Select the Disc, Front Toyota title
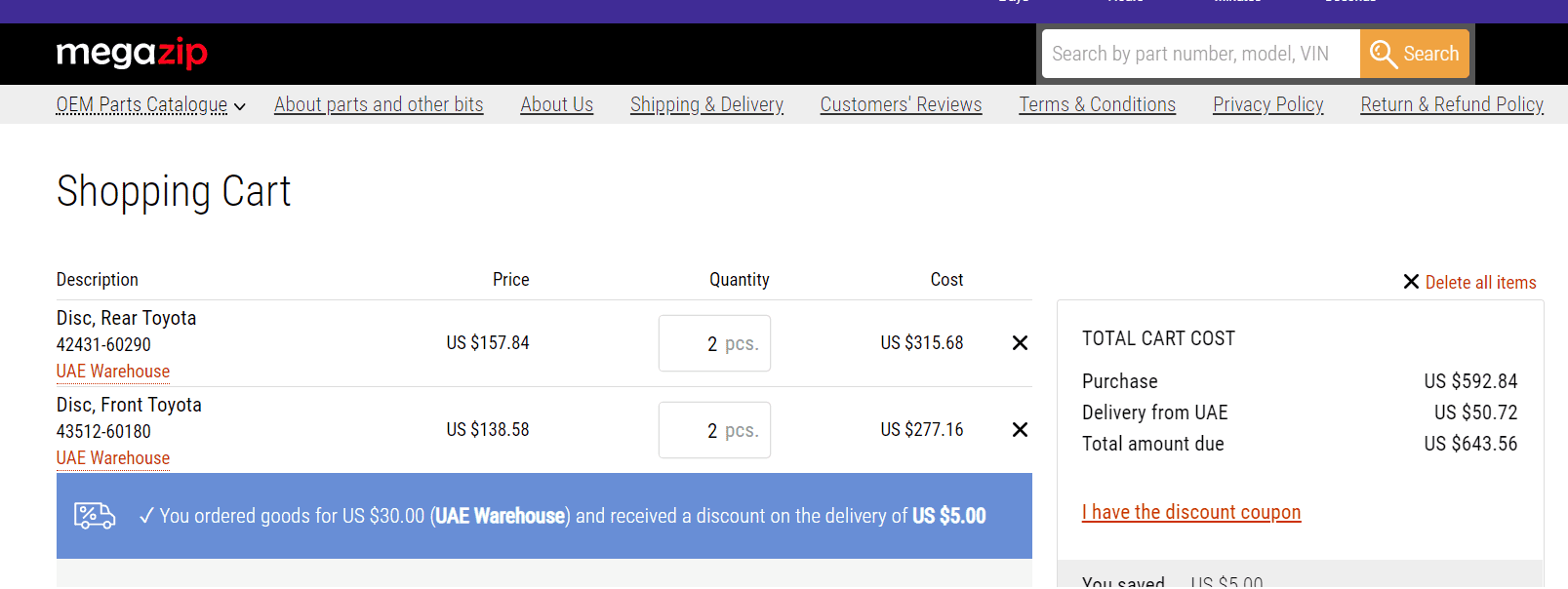The height and width of the screenshot is (589, 1568). (x=129, y=405)
